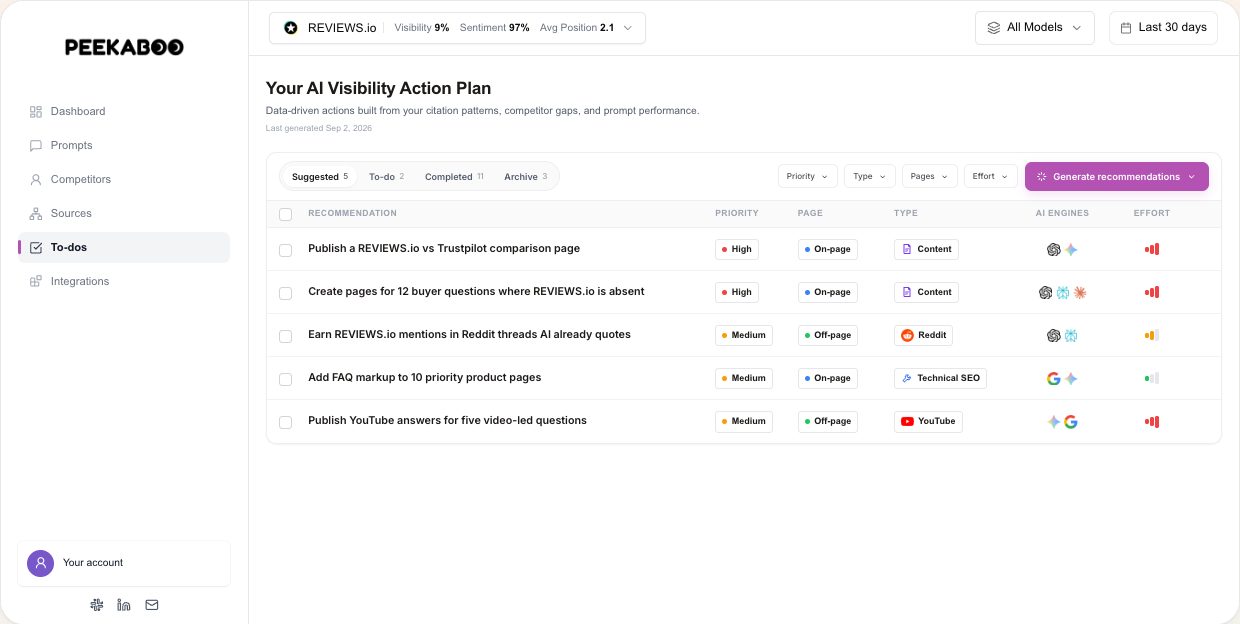Click the REVIEWS.io star logo icon
The height and width of the screenshot is (624, 1240).
click(290, 28)
